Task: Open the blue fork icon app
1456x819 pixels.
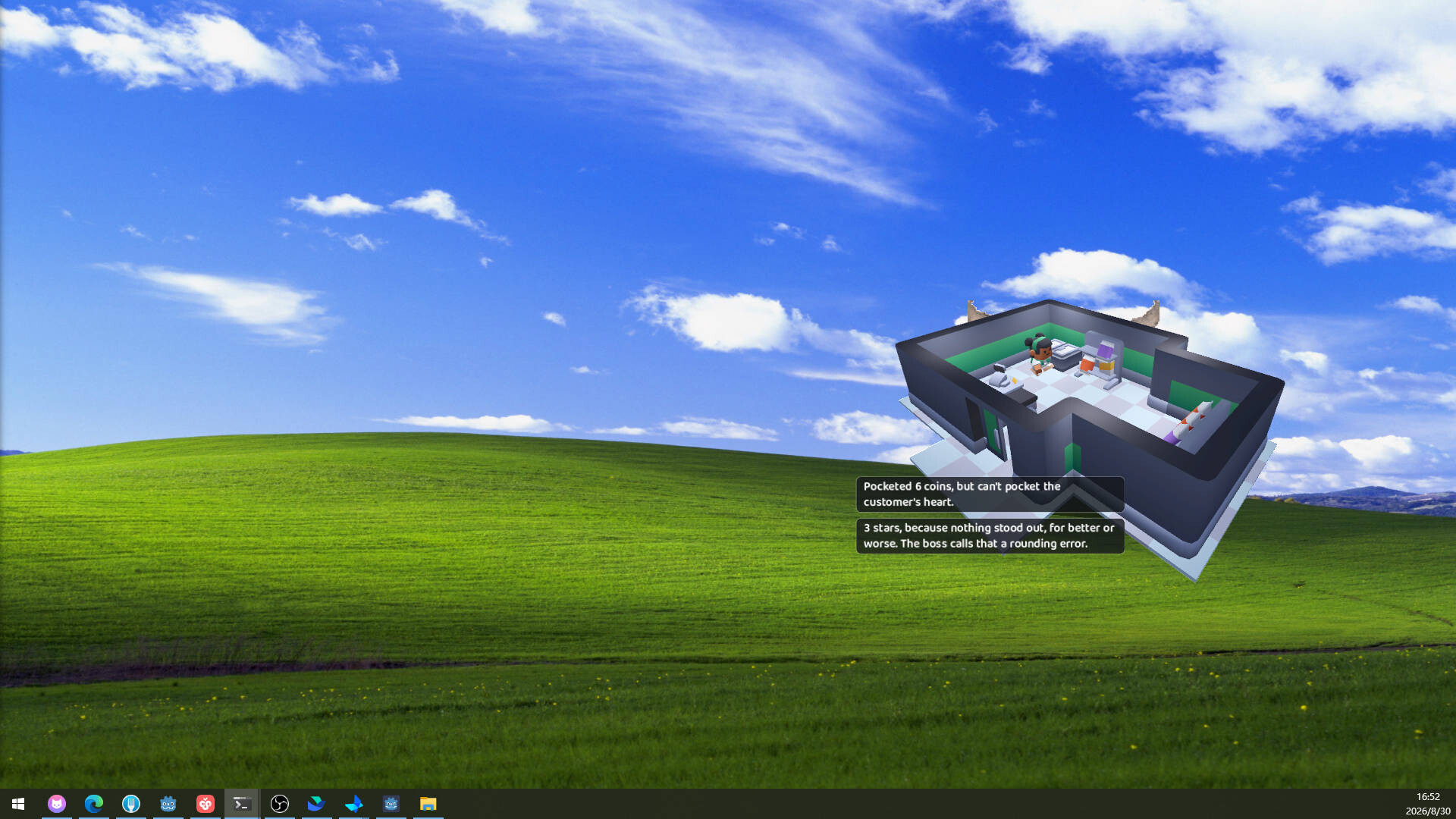Action: coord(131,804)
